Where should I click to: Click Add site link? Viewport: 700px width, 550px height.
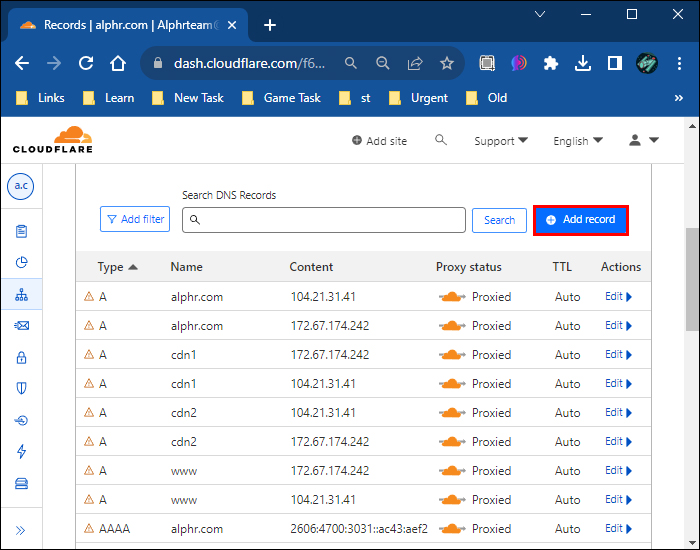click(379, 141)
